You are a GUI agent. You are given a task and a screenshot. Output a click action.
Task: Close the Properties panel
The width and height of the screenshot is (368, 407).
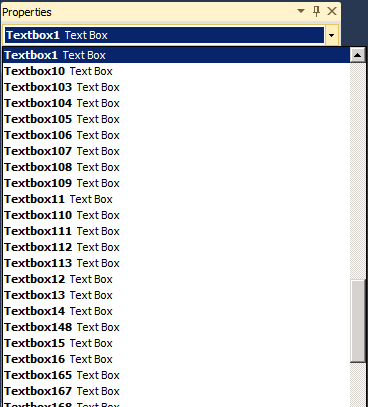[332, 11]
